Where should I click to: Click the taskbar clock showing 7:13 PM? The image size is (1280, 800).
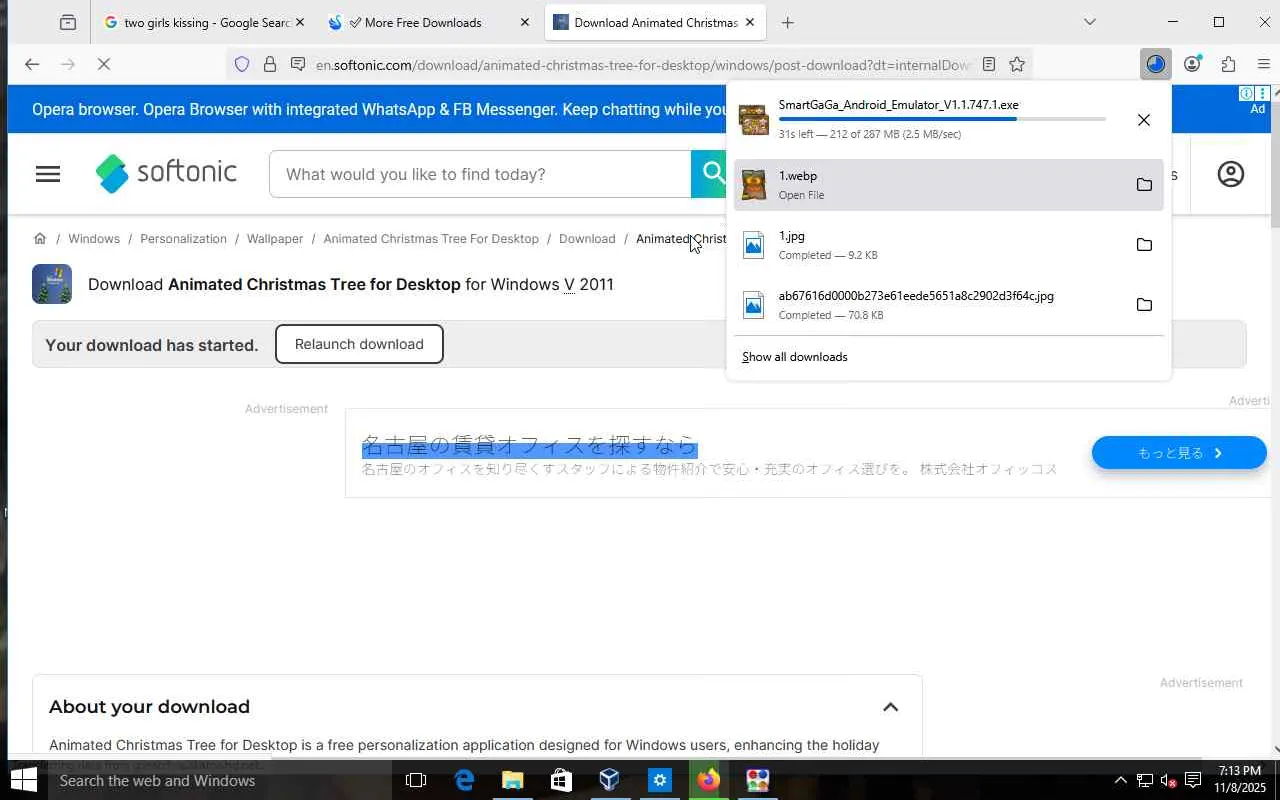1240,780
